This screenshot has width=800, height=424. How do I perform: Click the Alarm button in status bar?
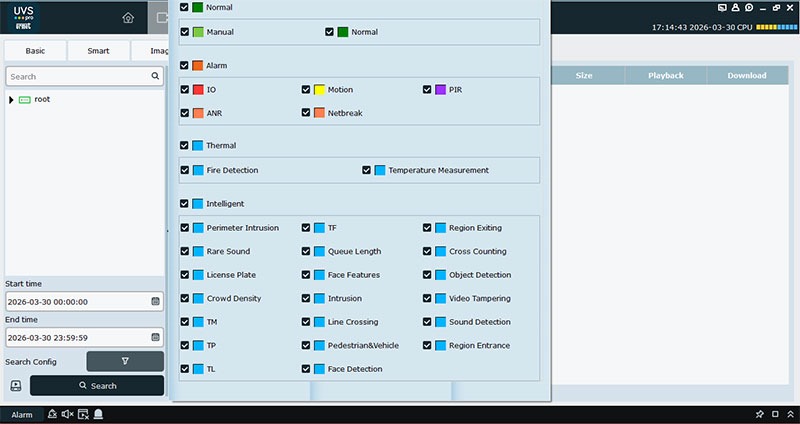click(x=22, y=414)
